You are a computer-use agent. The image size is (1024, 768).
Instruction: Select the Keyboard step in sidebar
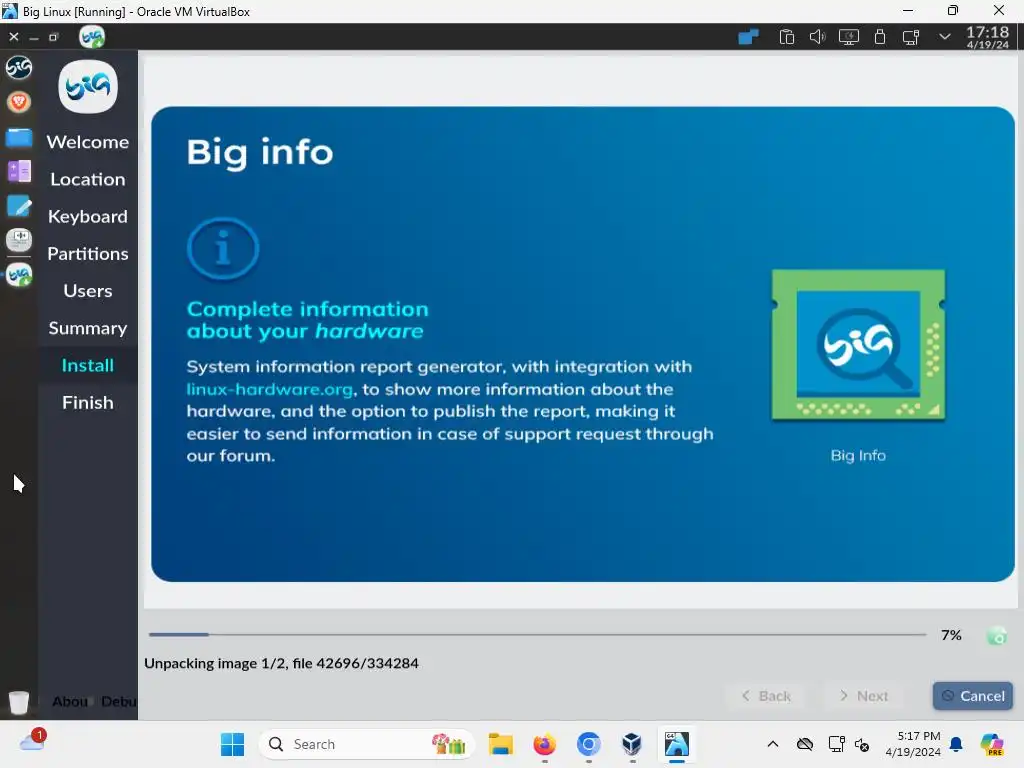pyautogui.click(x=88, y=216)
